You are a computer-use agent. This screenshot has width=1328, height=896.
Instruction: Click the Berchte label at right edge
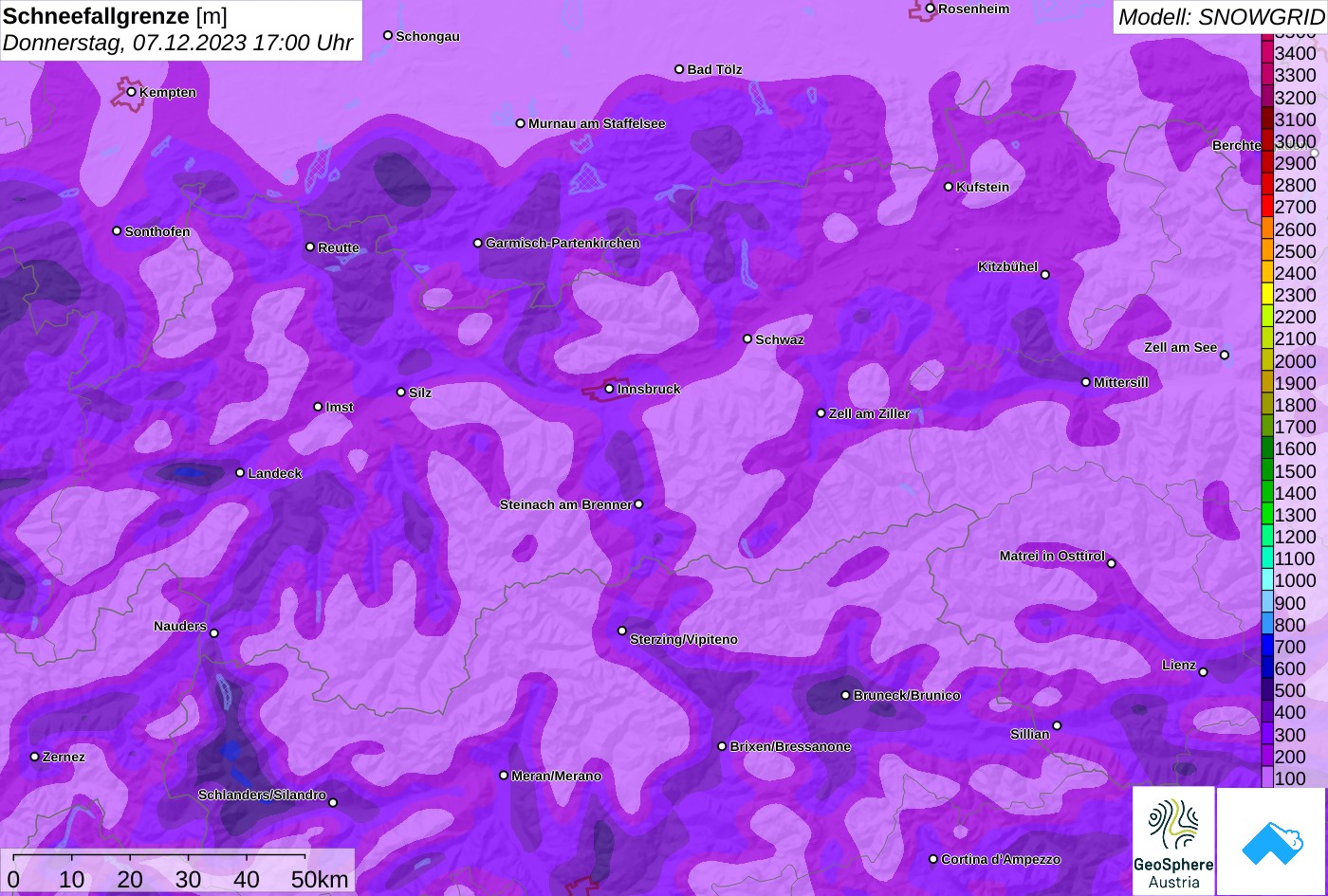pos(1237,145)
